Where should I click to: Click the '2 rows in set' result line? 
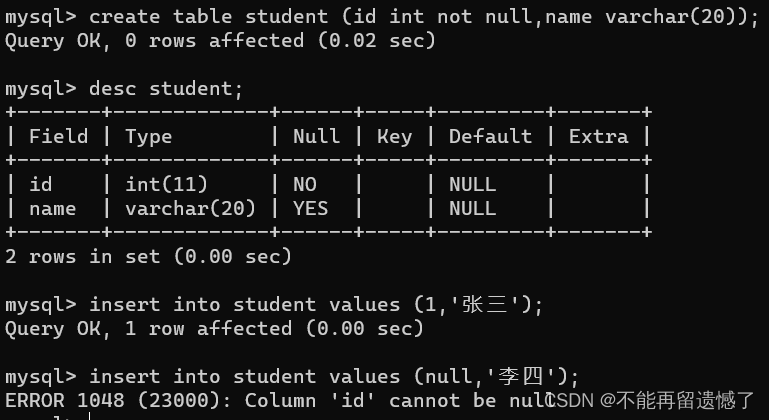149,257
